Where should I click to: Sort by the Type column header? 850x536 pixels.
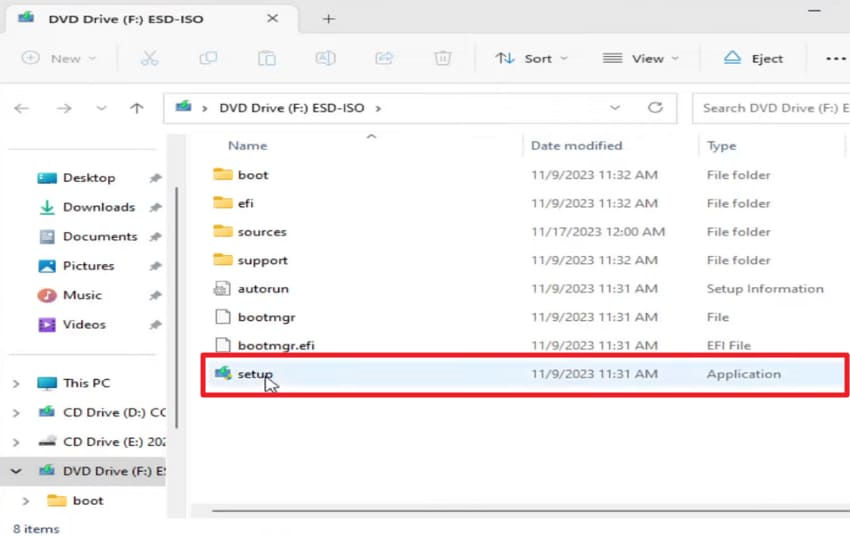[x=722, y=146]
